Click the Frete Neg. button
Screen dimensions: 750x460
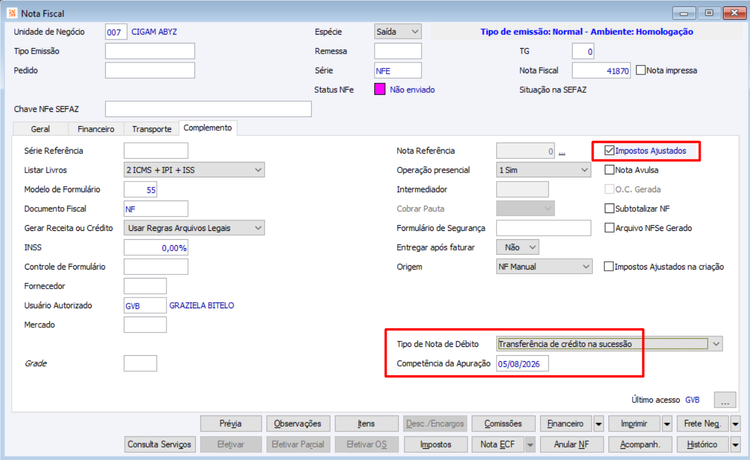click(x=702, y=424)
